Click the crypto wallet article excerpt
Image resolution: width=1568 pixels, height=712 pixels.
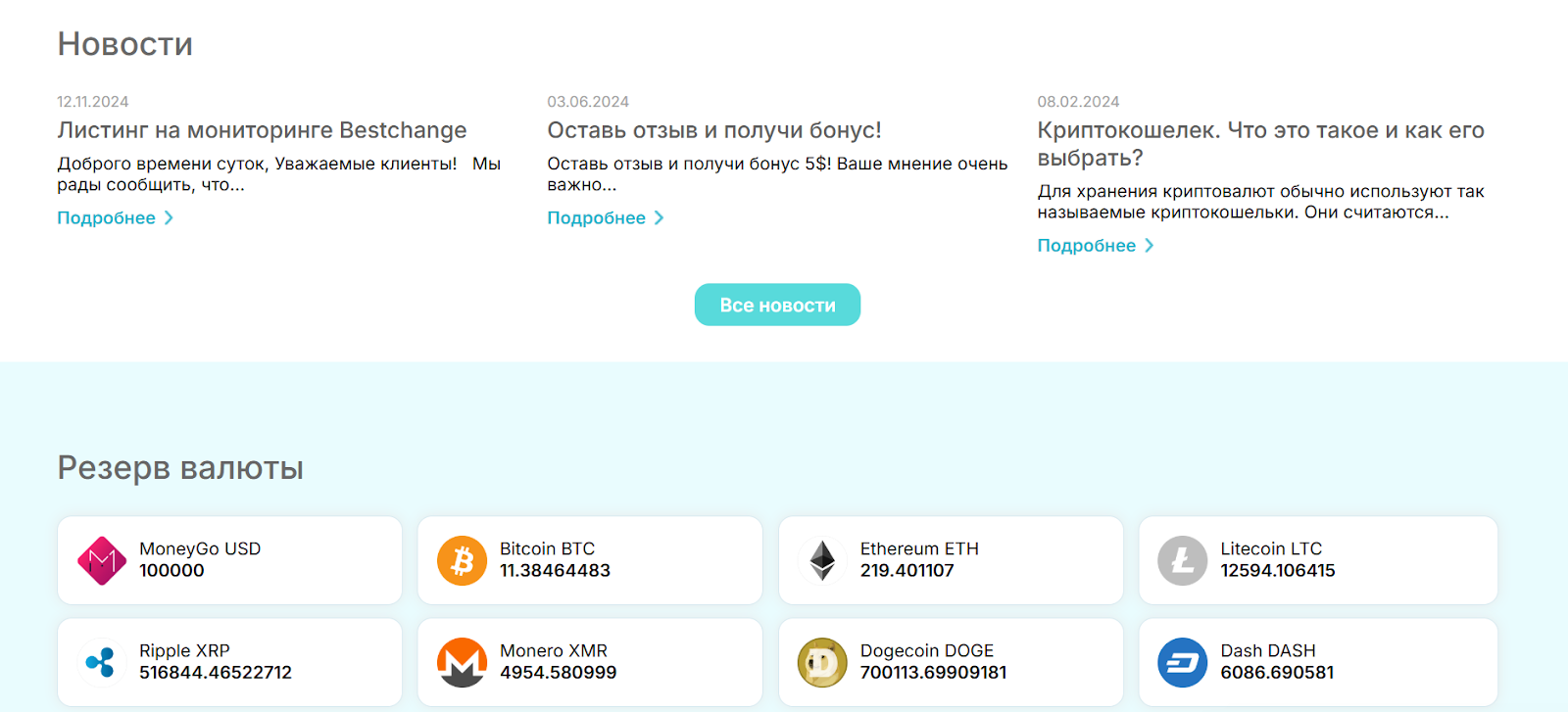(1261, 202)
